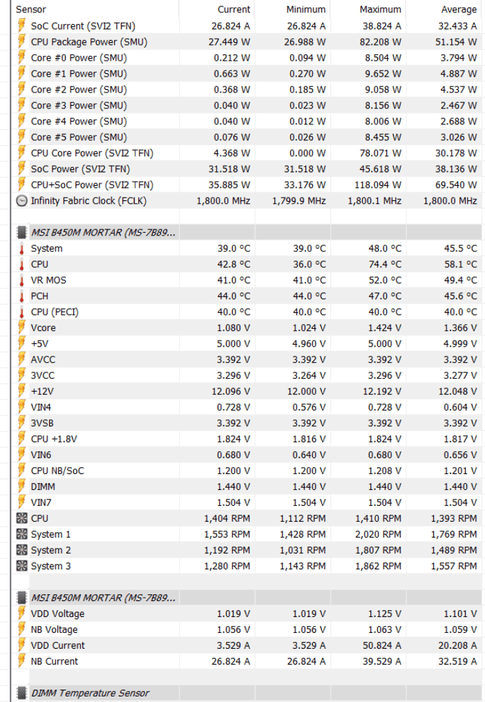The image size is (485, 702).
Task: Click the chip icon of DIMM Temperature Sensor group
Action: pyautogui.click(x=21, y=693)
